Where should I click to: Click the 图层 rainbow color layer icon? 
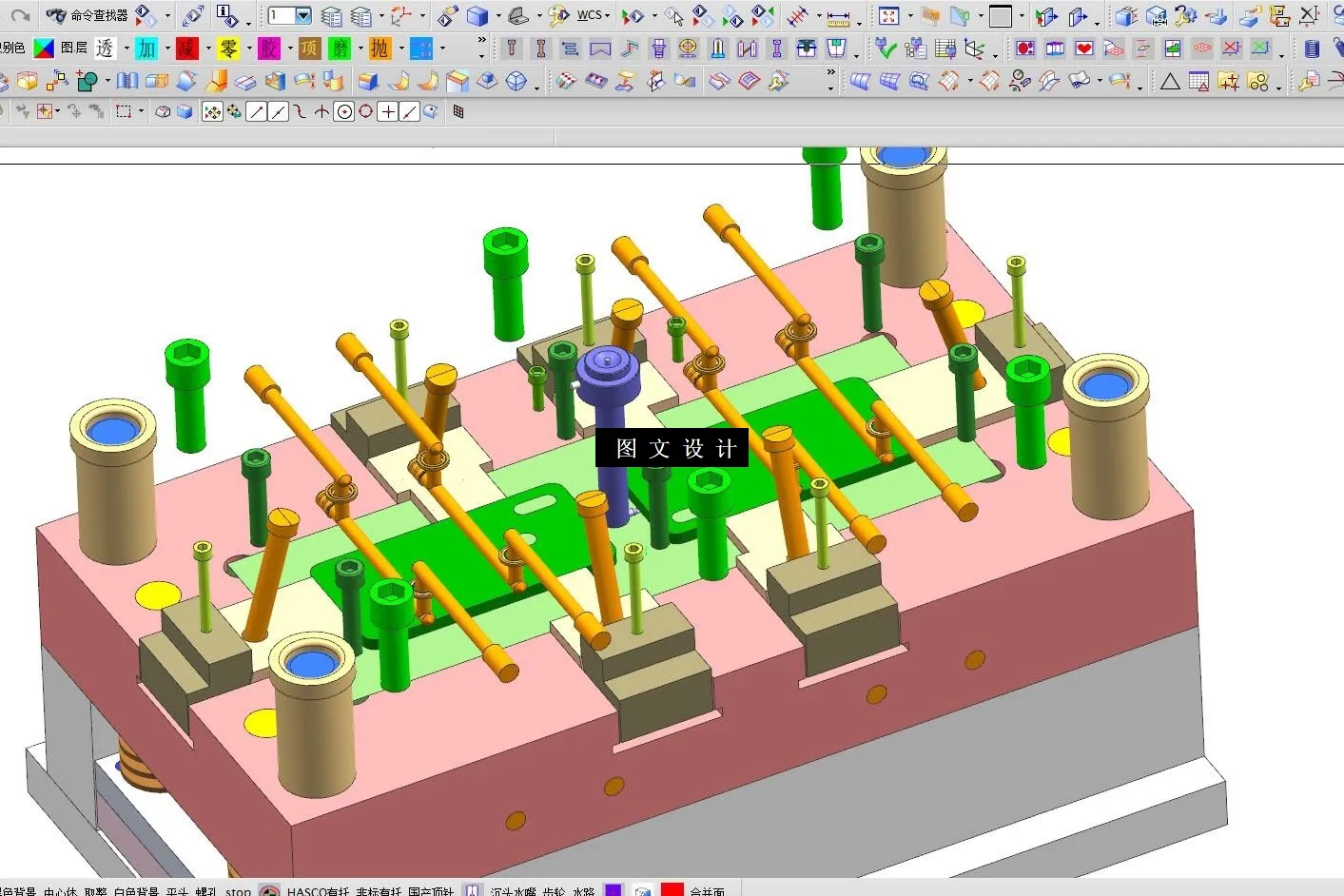[44, 48]
